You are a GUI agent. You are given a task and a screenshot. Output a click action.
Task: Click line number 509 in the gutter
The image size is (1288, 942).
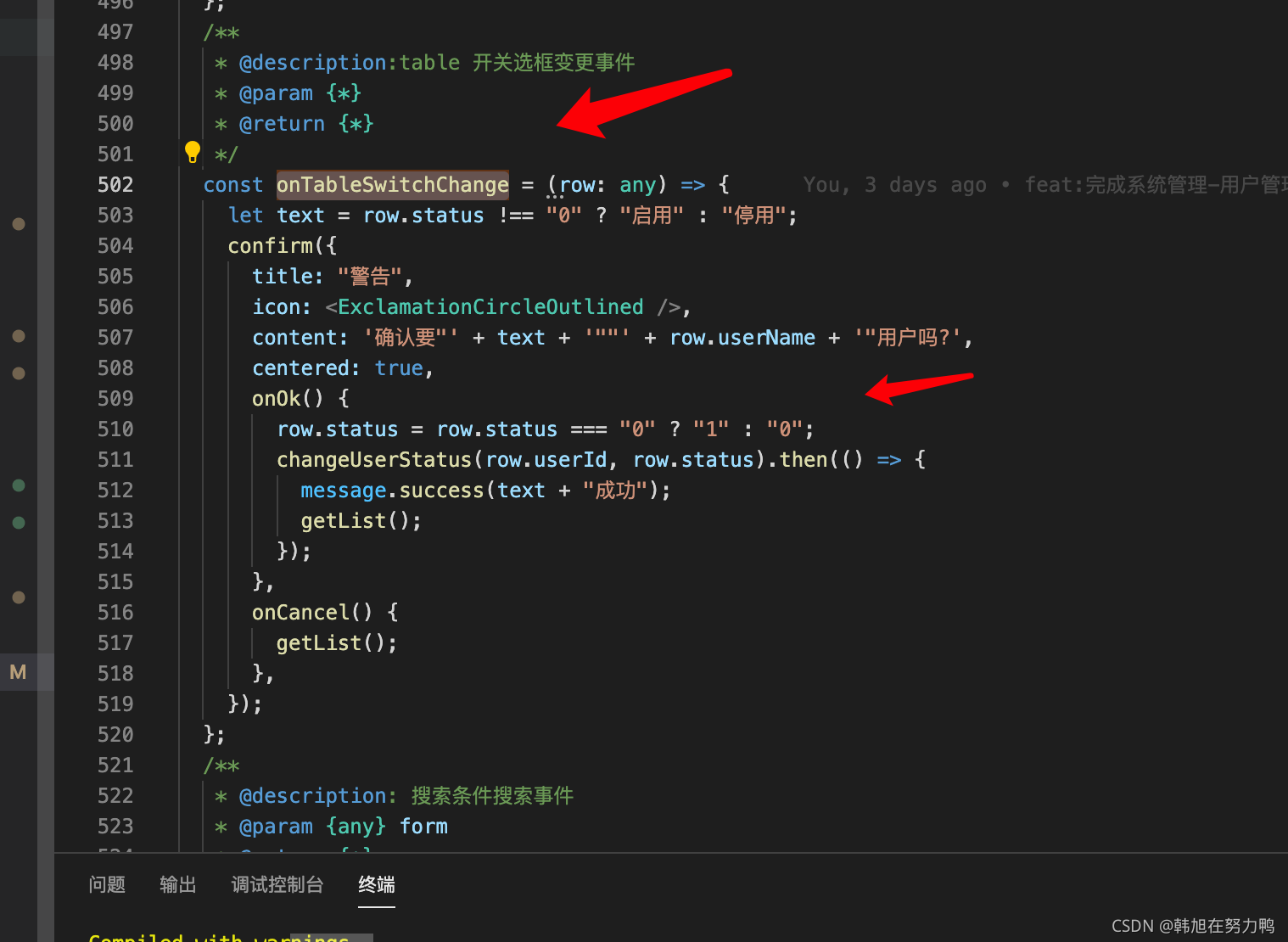(115, 399)
